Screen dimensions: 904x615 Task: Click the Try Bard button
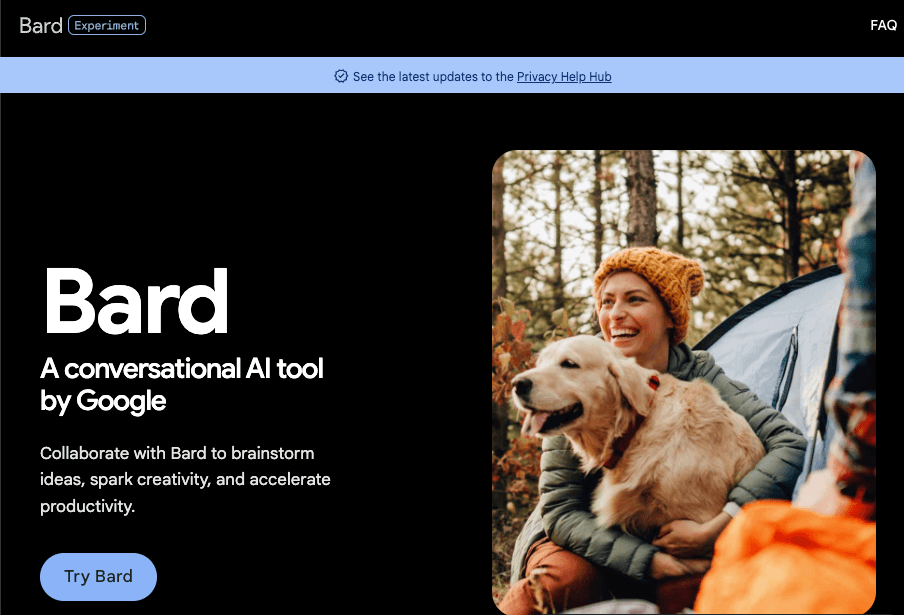tap(99, 576)
